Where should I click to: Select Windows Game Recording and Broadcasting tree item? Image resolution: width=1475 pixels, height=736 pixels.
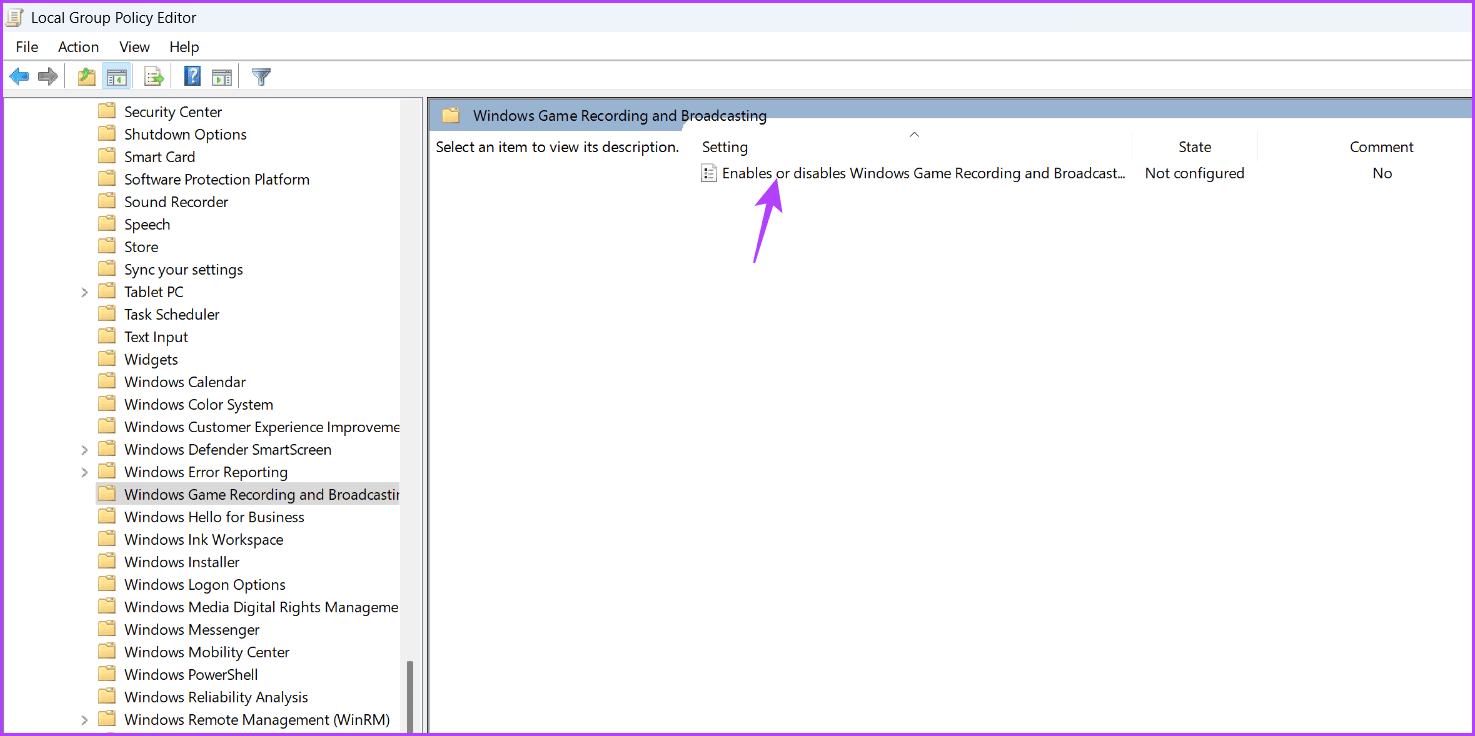pyautogui.click(x=261, y=494)
